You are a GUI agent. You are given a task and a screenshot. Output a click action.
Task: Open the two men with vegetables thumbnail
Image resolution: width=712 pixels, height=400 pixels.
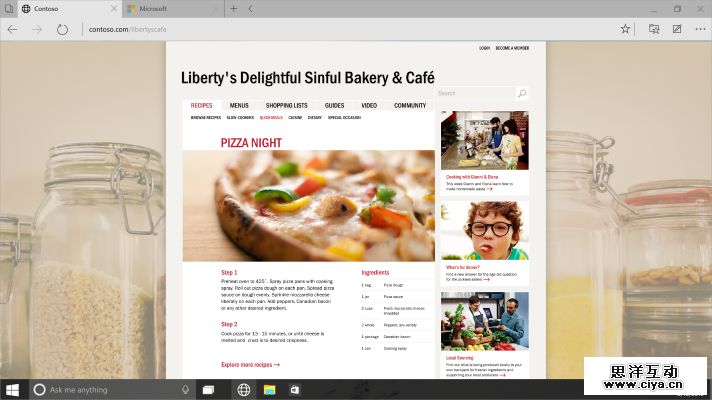point(485,321)
